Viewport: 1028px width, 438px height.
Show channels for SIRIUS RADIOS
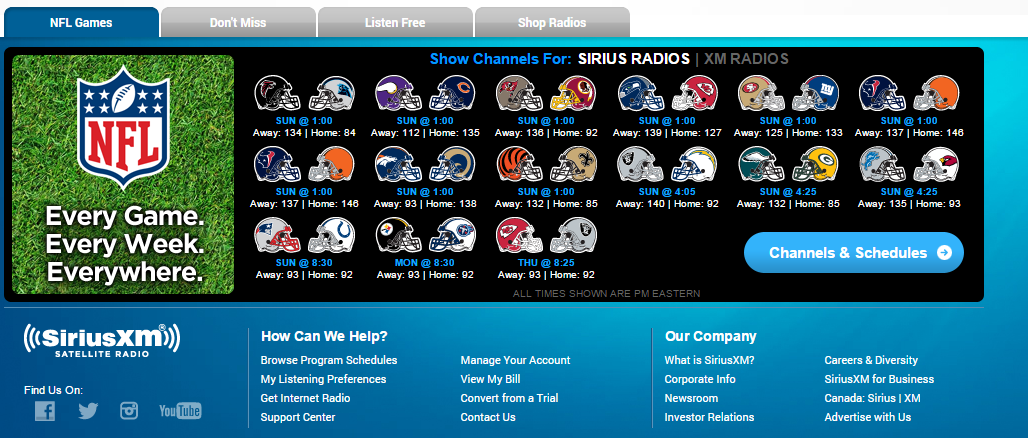click(633, 59)
